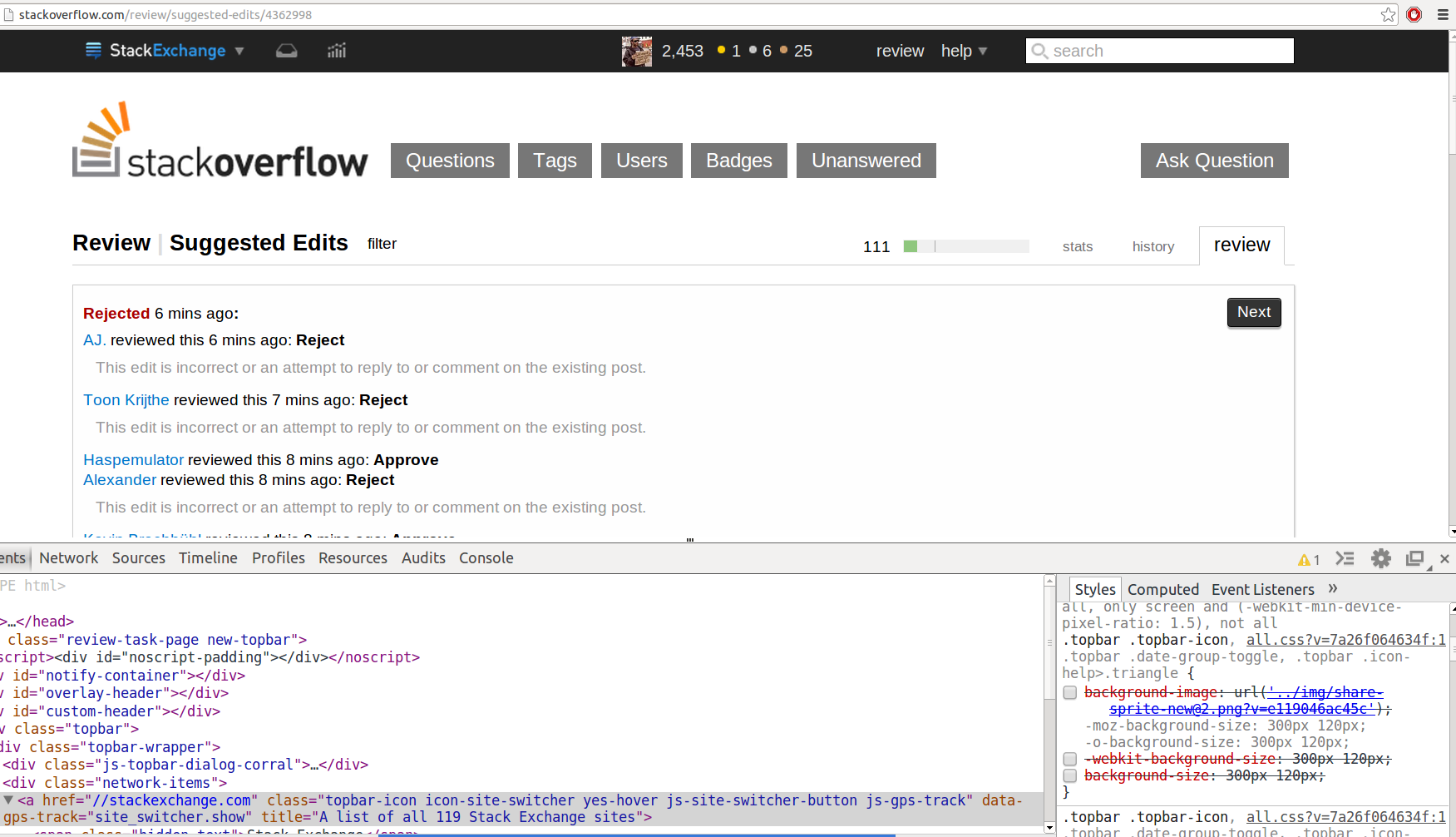Open Alexander reviewer profile link

point(120,479)
